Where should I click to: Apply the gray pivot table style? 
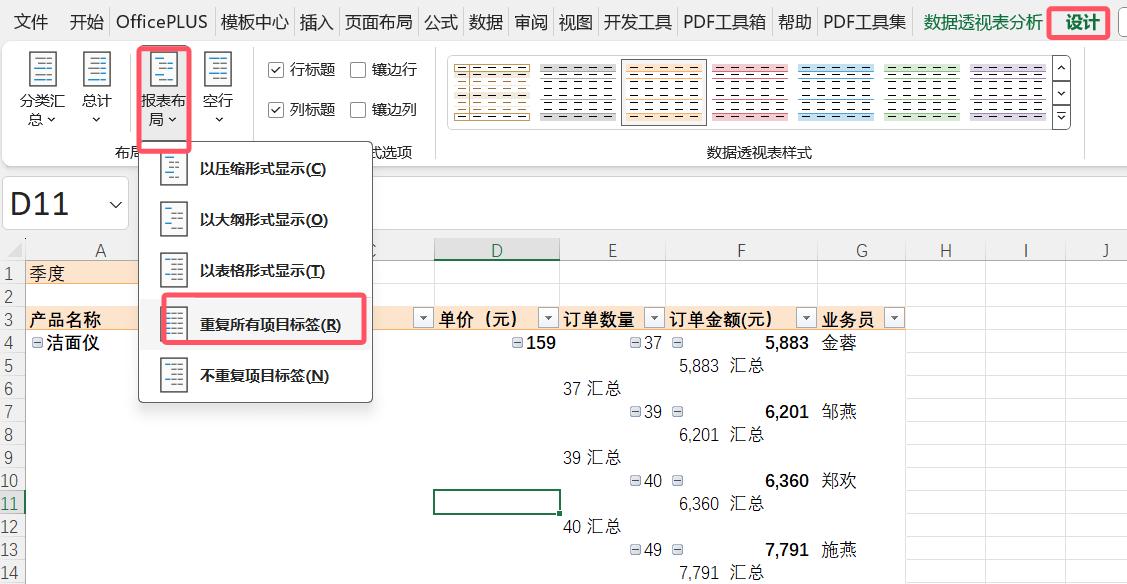(578, 93)
